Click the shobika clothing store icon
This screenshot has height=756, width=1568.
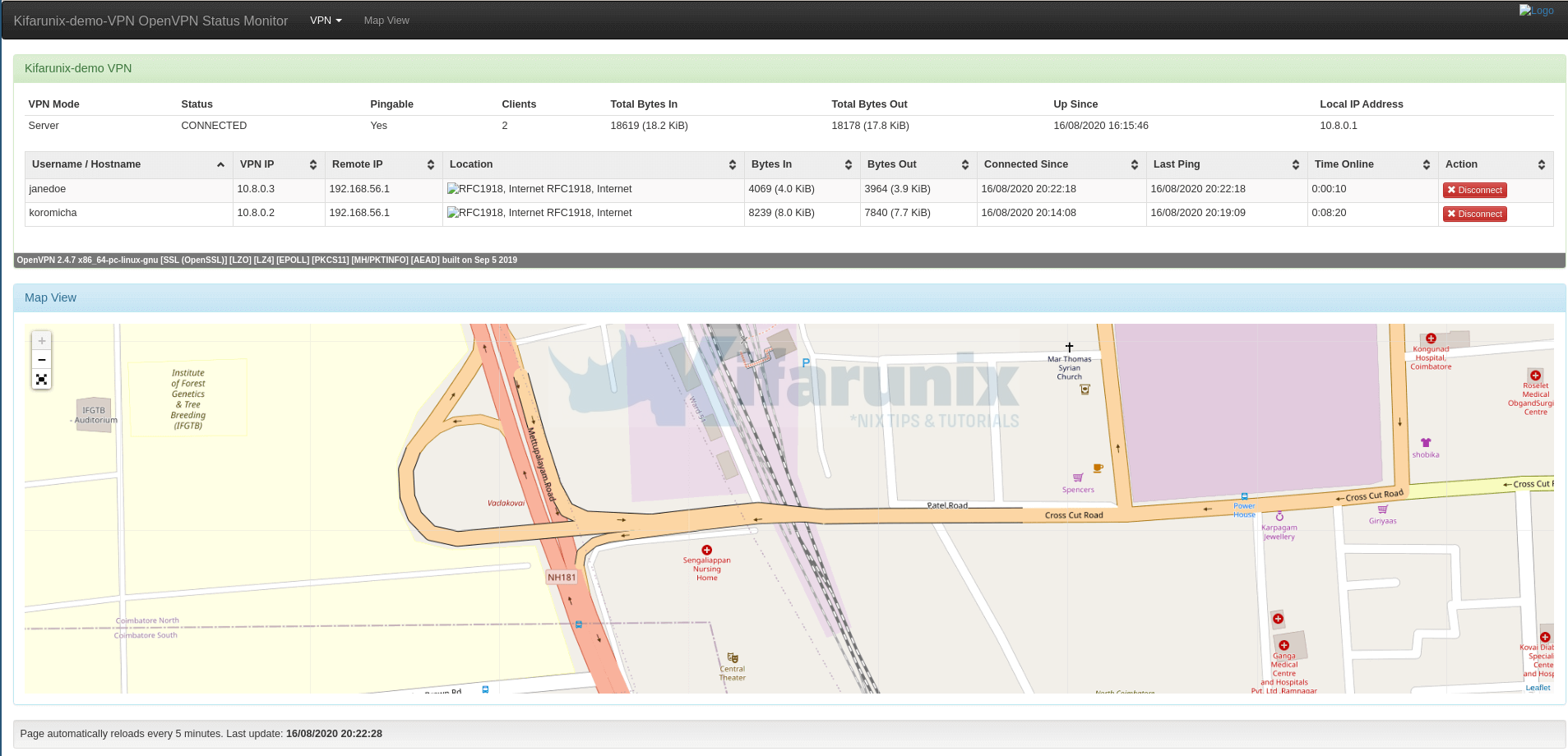(1426, 443)
